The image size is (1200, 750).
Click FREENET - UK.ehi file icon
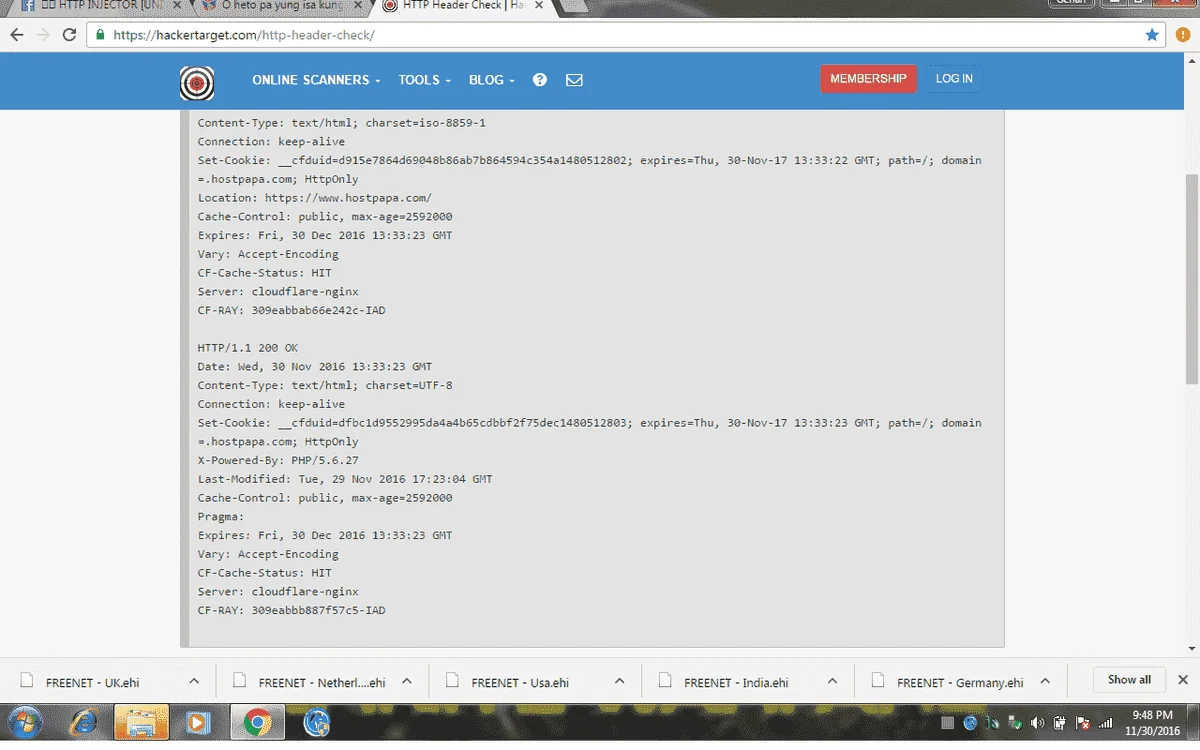coord(28,681)
